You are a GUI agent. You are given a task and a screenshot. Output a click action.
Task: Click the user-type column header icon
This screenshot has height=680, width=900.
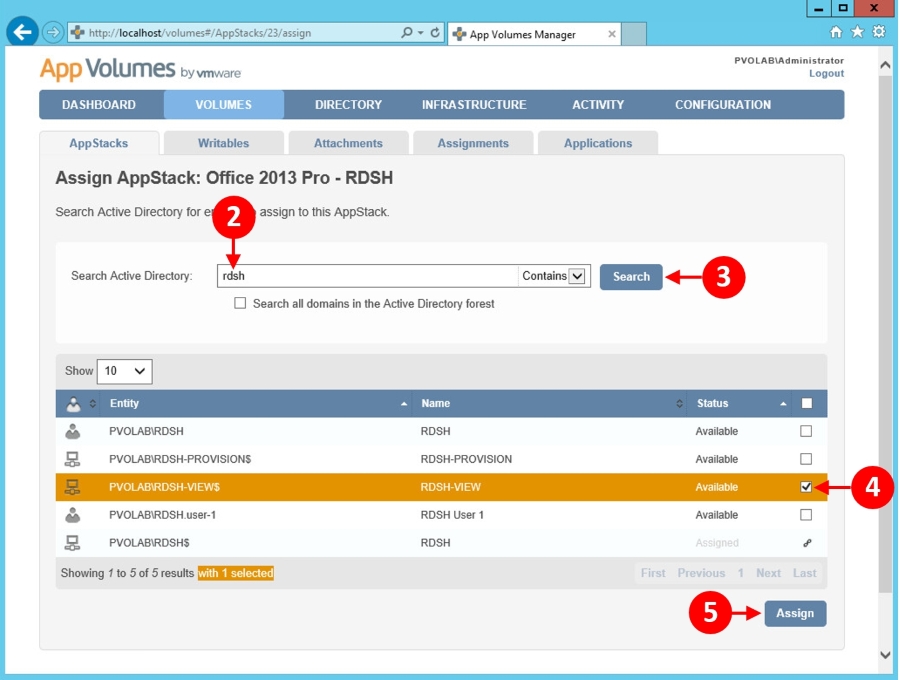(73, 404)
